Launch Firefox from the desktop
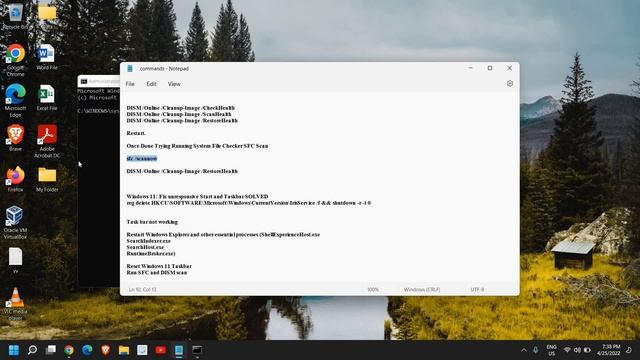Viewport: 640px width, 360px height. coord(16,179)
